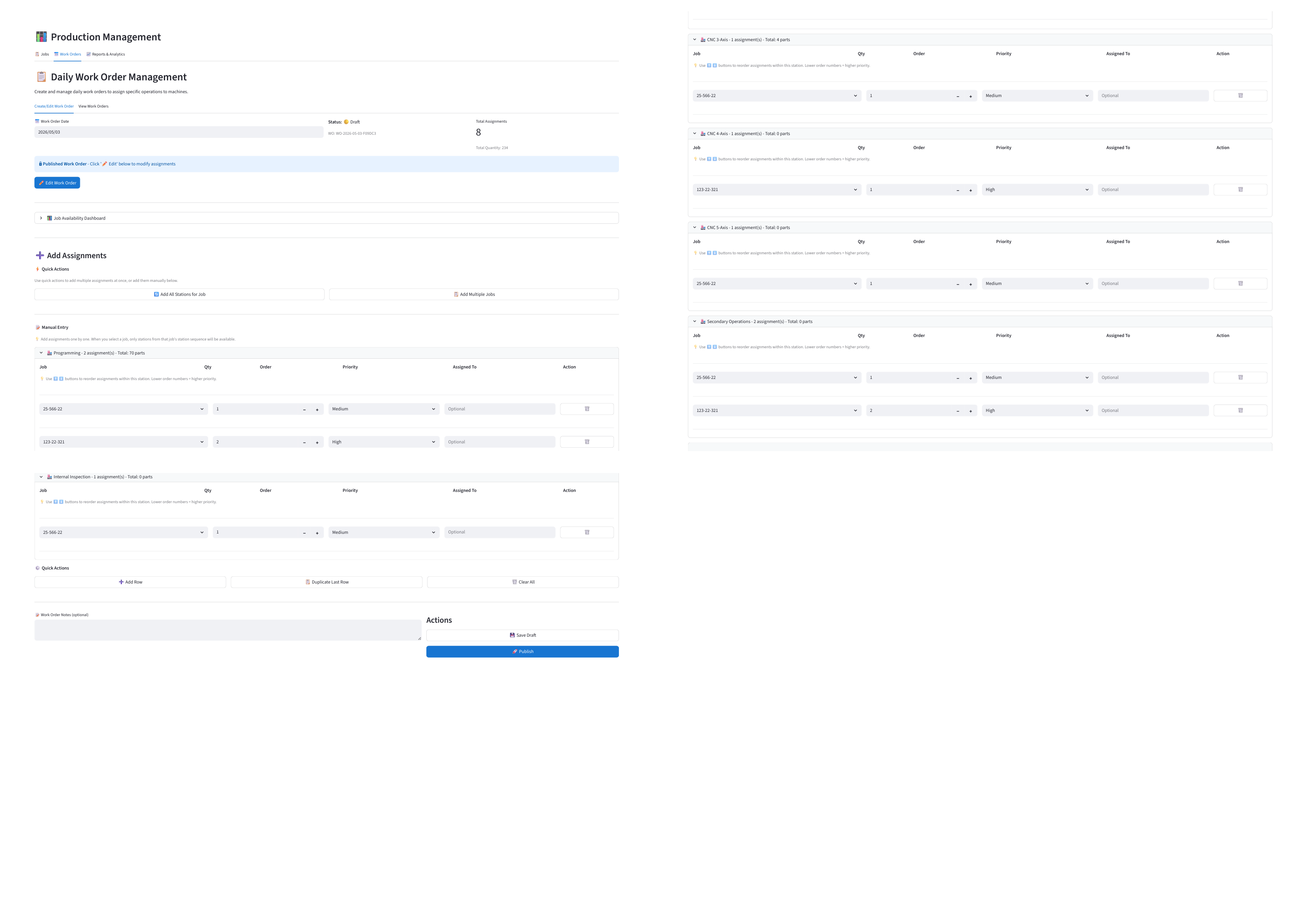Viewport: 1307px width, 924px height.
Task: Delete Secondary Operations 123-22-321 assignment
Action: point(1240,410)
